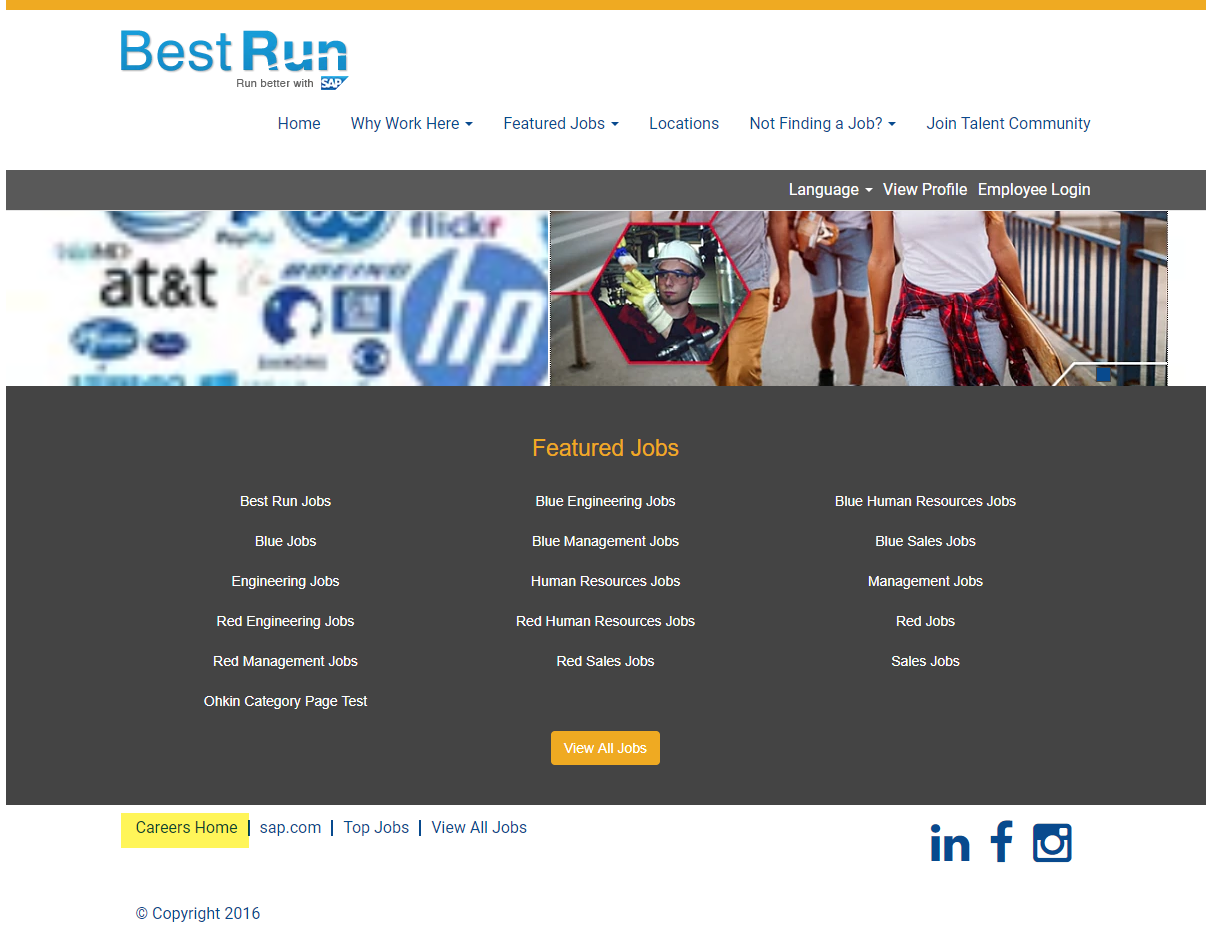Image resolution: width=1210 pixels, height=936 pixels.
Task: Open the Best Run Jobs link
Action: point(285,501)
